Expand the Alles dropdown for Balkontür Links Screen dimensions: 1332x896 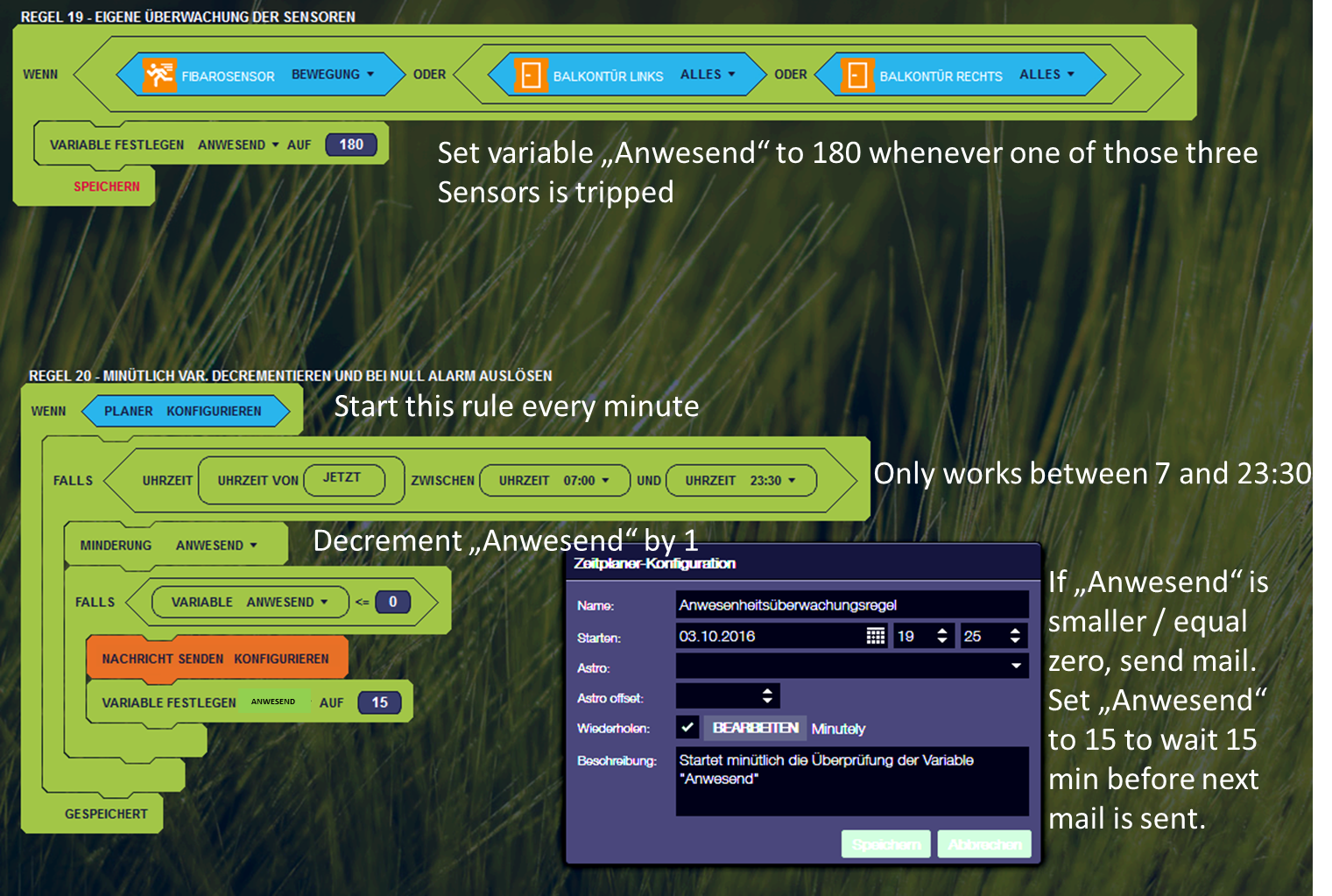708,74
